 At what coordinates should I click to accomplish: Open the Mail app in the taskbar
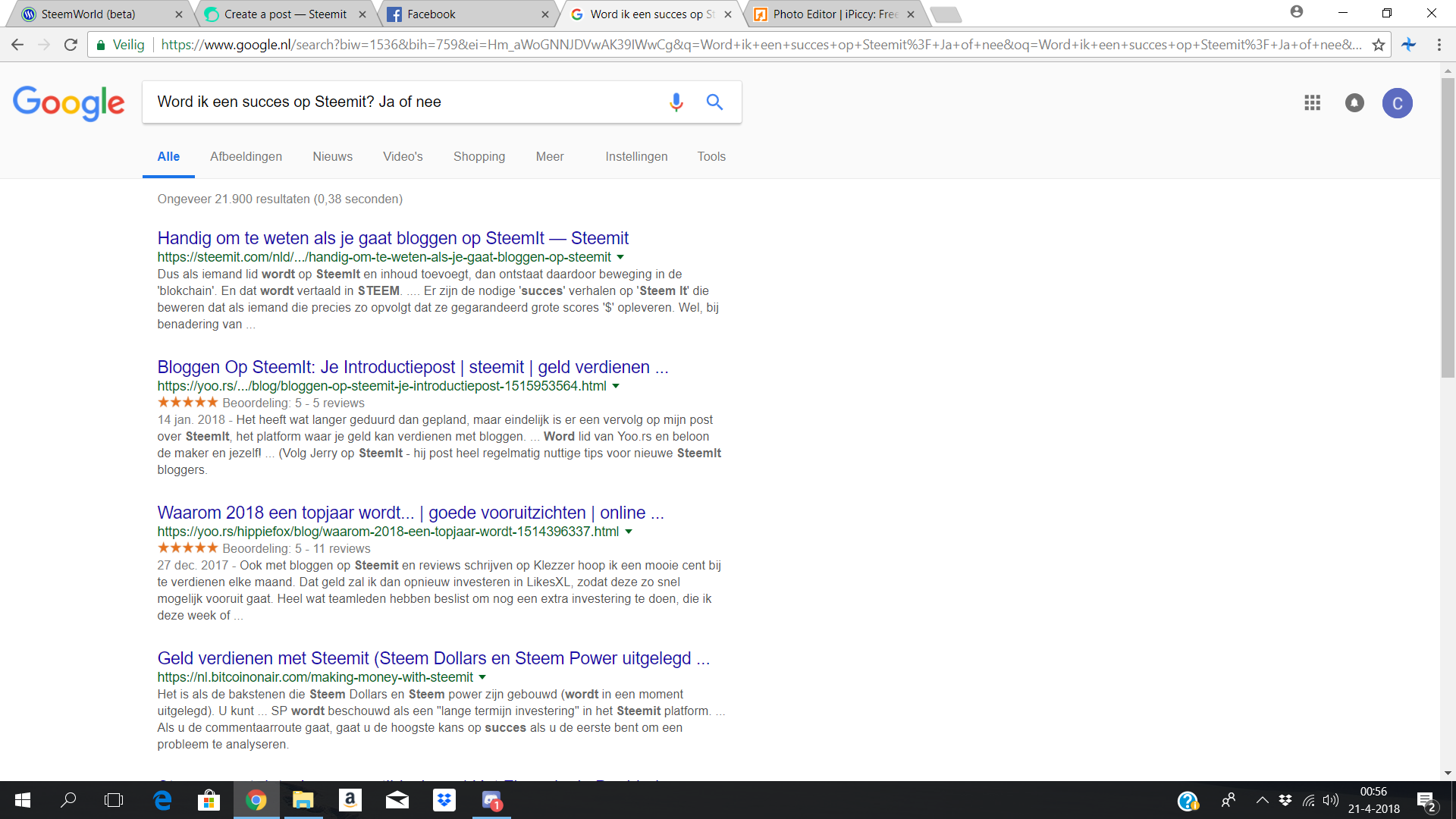tap(397, 800)
